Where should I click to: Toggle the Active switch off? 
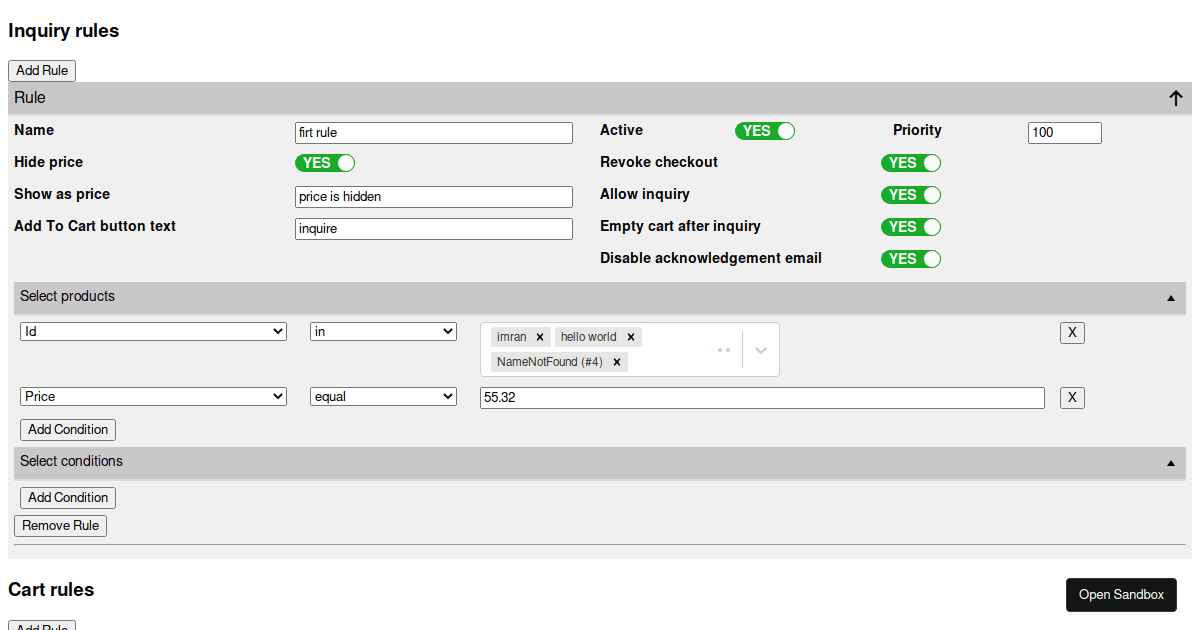765,131
